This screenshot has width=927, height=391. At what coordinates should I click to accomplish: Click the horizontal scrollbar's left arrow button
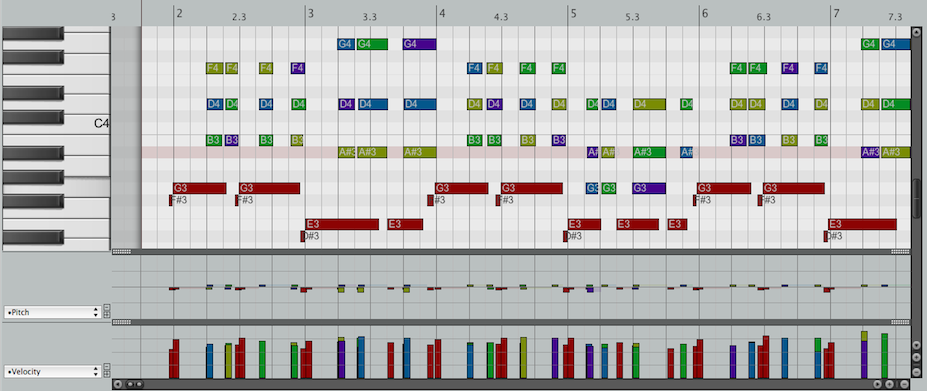[x=118, y=384]
